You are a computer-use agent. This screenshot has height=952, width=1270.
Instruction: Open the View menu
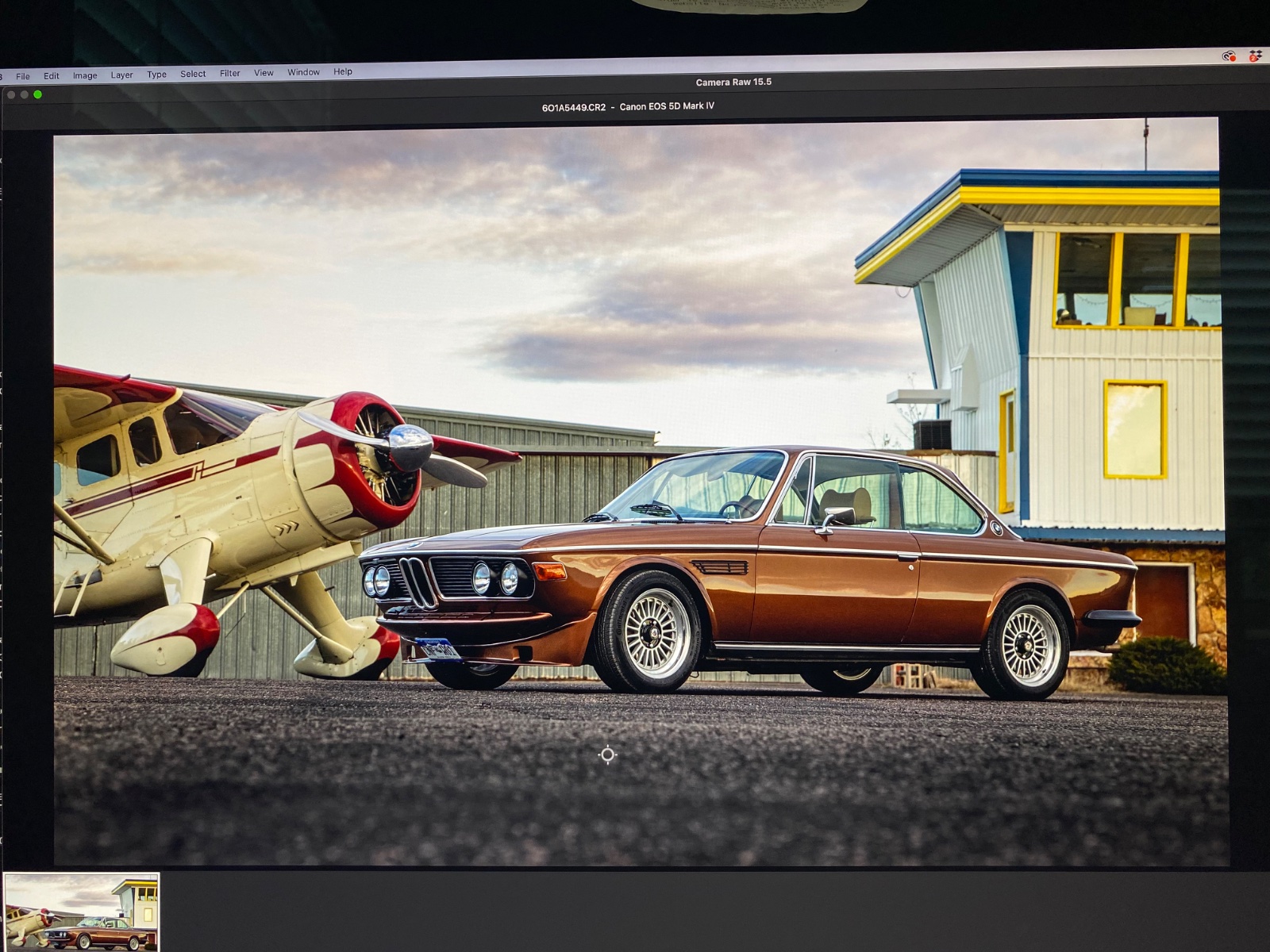264,73
